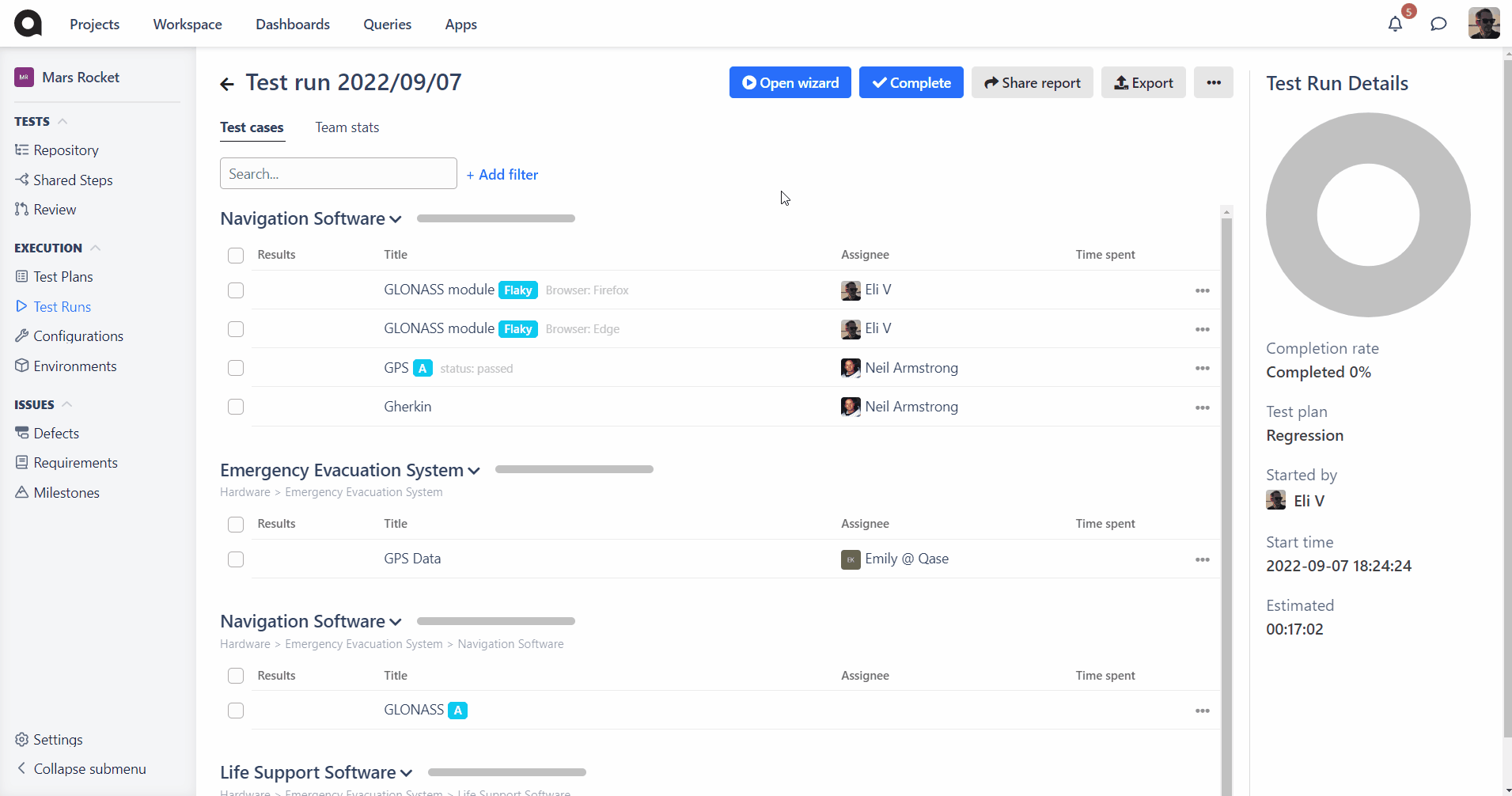Click the back arrow beside Test run title

227,84
